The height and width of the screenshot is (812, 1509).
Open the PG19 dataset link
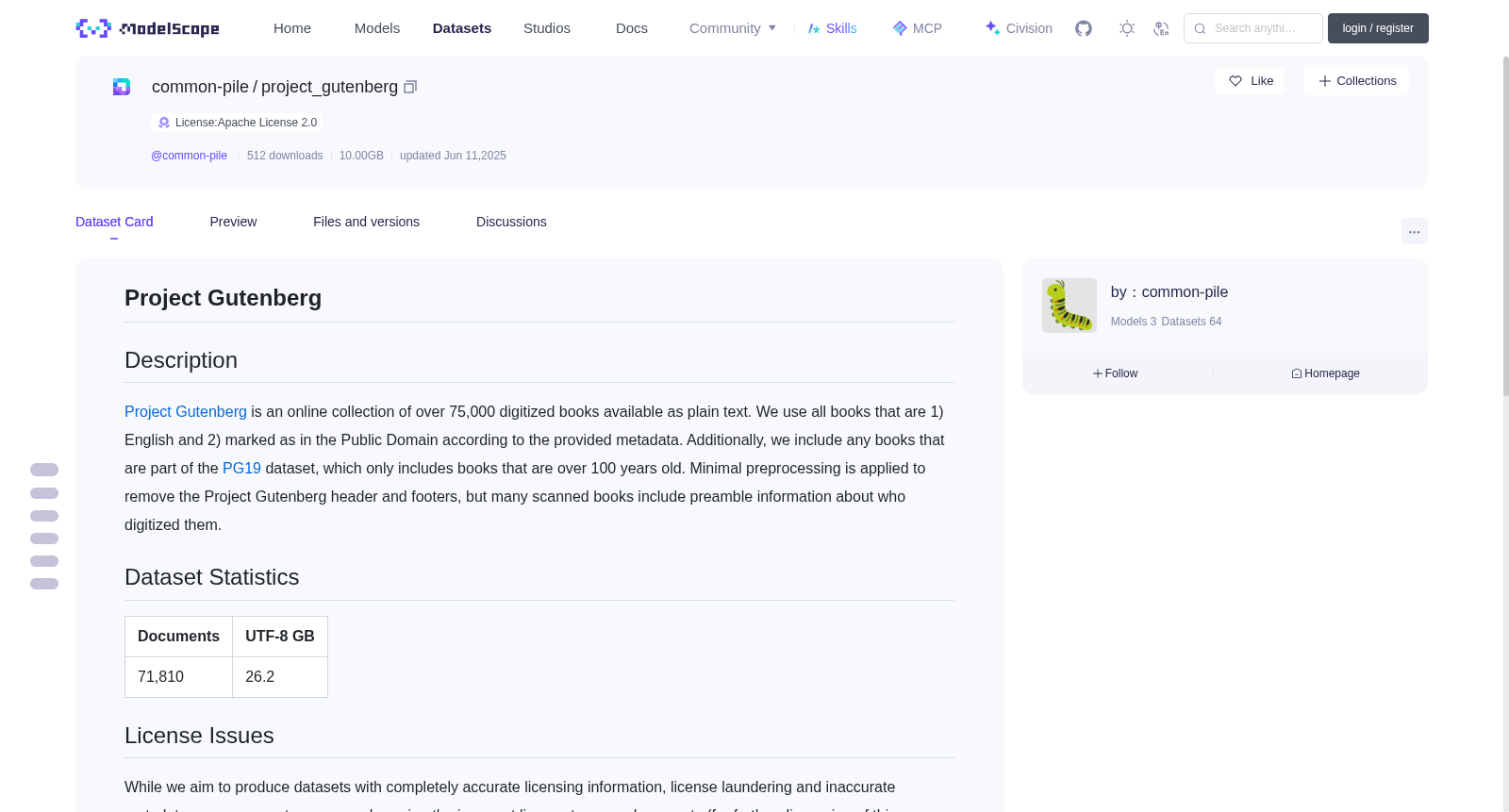[241, 468]
